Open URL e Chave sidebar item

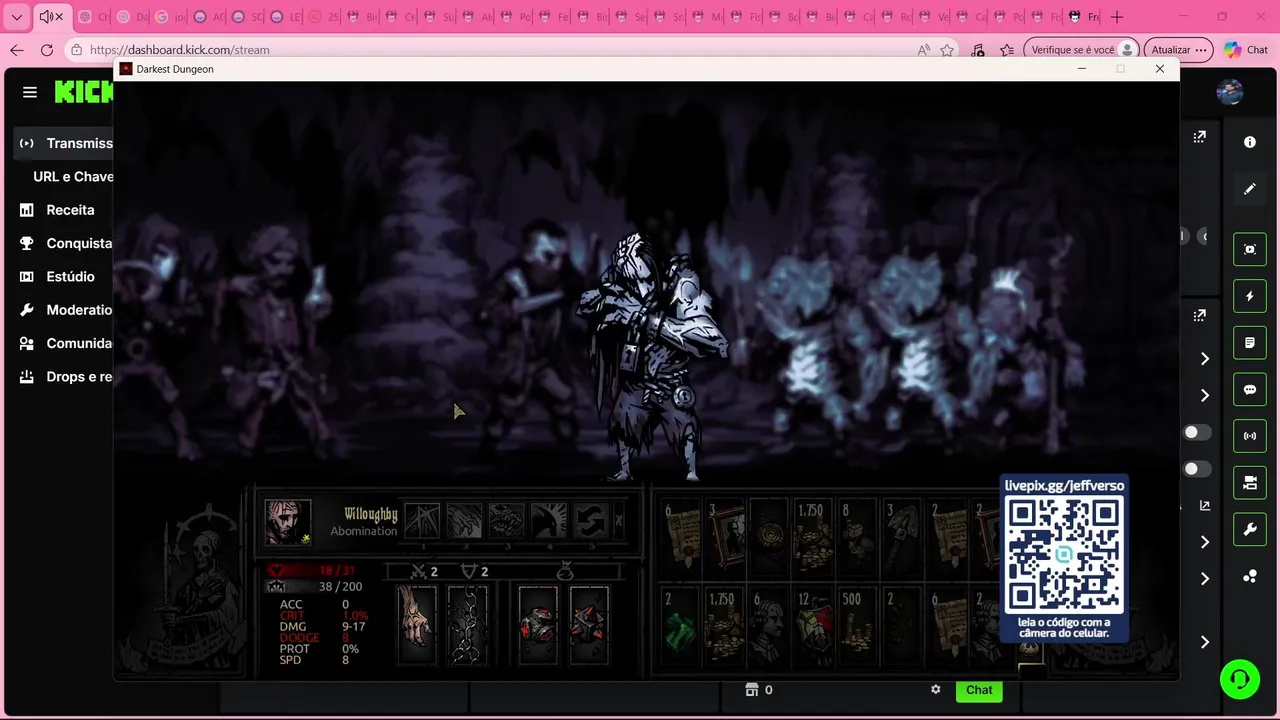(x=73, y=176)
